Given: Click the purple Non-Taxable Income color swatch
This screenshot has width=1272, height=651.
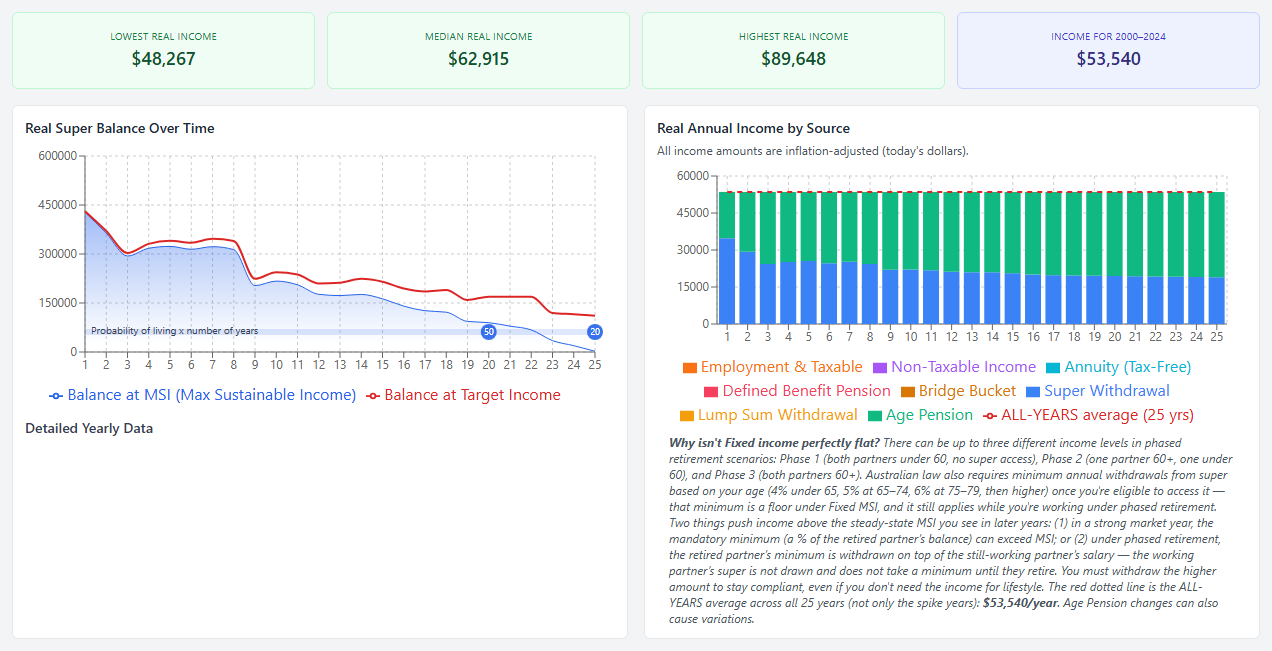Looking at the screenshot, I should pyautogui.click(x=879, y=368).
